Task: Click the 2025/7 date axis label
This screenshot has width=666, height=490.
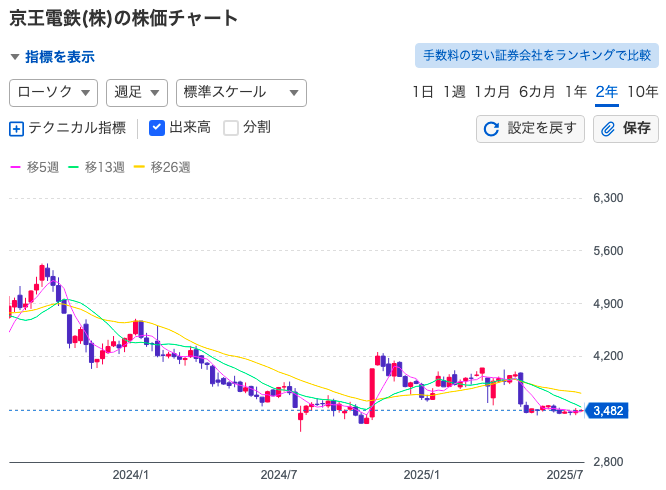Action: point(564,475)
